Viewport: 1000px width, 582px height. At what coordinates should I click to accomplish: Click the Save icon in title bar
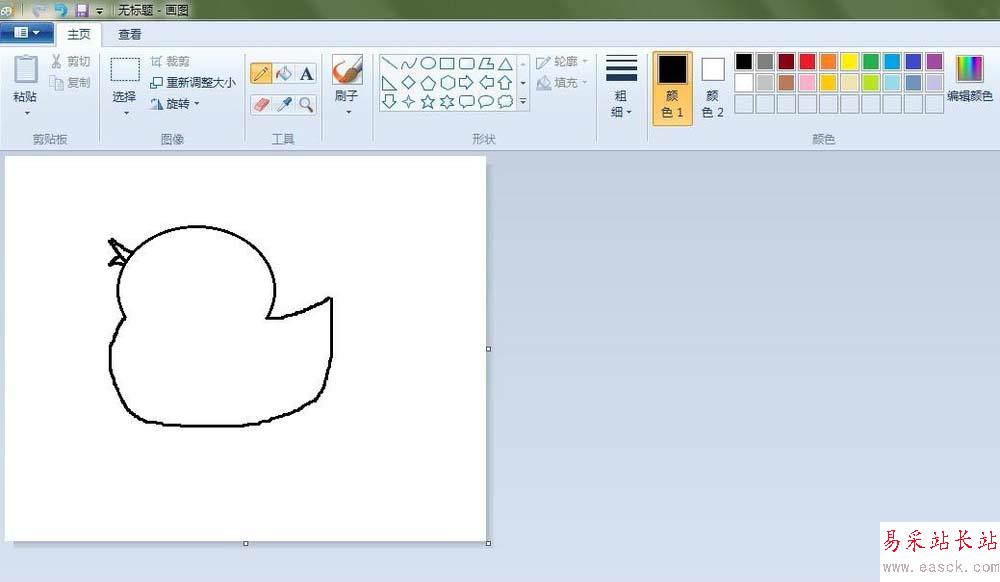click(82, 10)
